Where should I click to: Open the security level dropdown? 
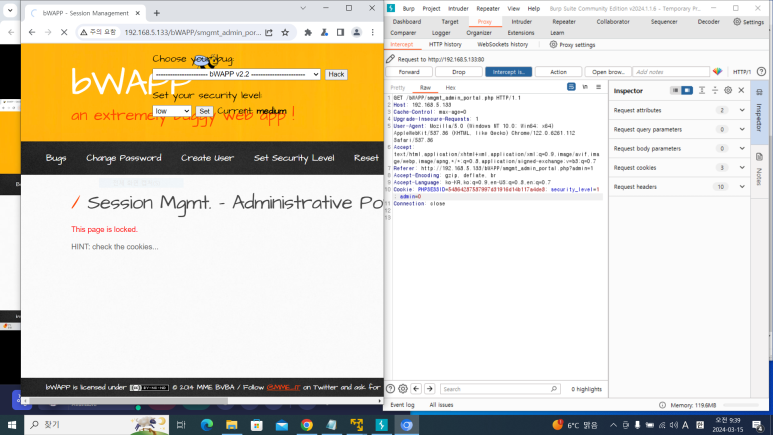(x=172, y=111)
